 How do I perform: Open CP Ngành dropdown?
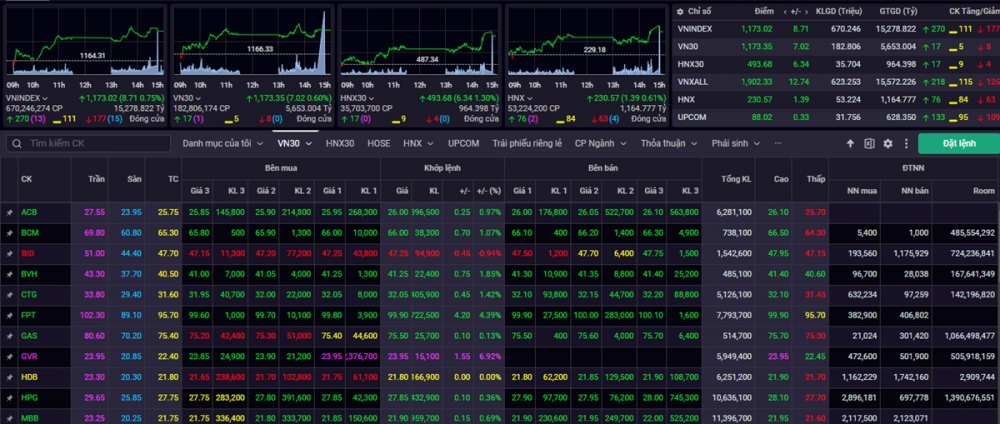(x=600, y=143)
